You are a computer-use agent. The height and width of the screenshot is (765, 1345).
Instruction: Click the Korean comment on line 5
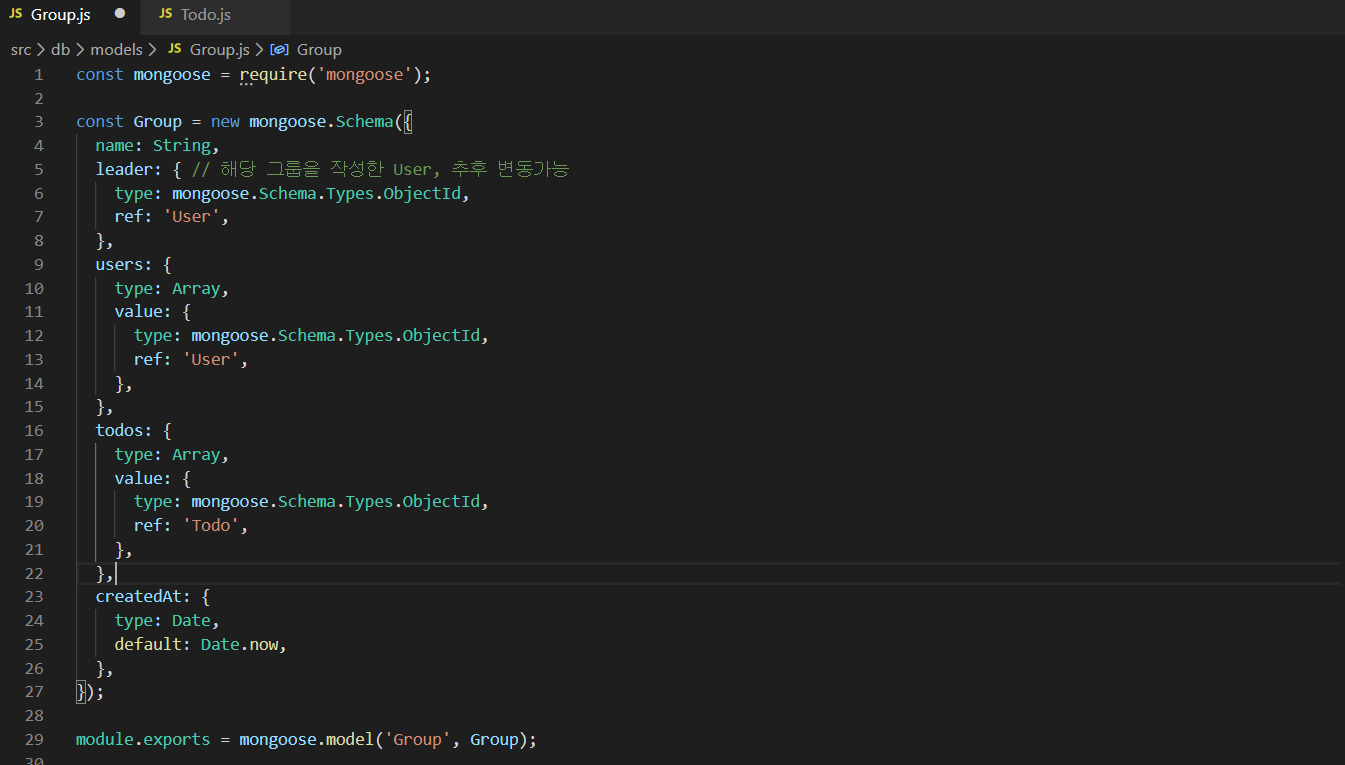[380, 169]
